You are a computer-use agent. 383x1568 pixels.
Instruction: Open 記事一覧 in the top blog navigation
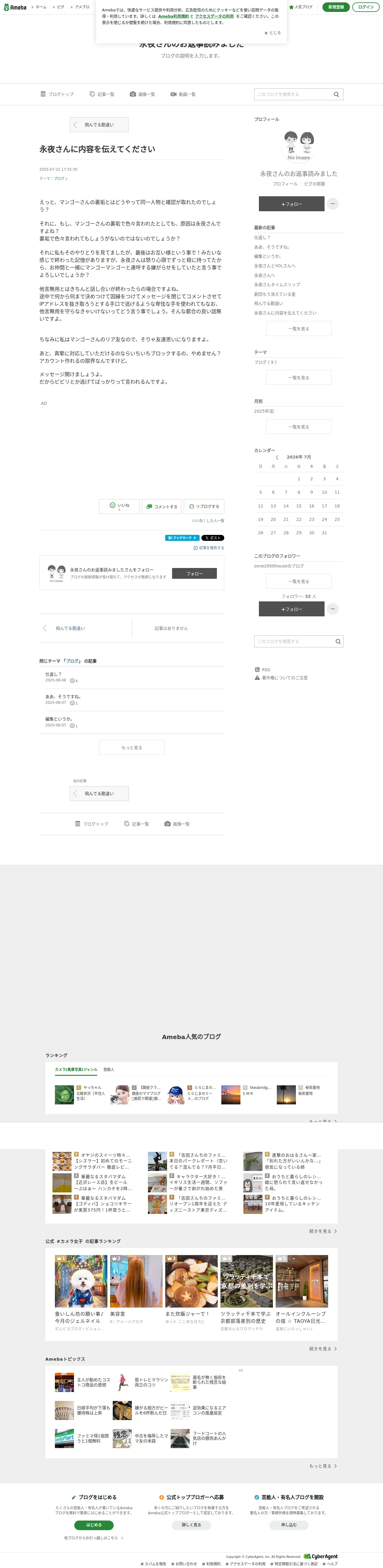tap(102, 94)
